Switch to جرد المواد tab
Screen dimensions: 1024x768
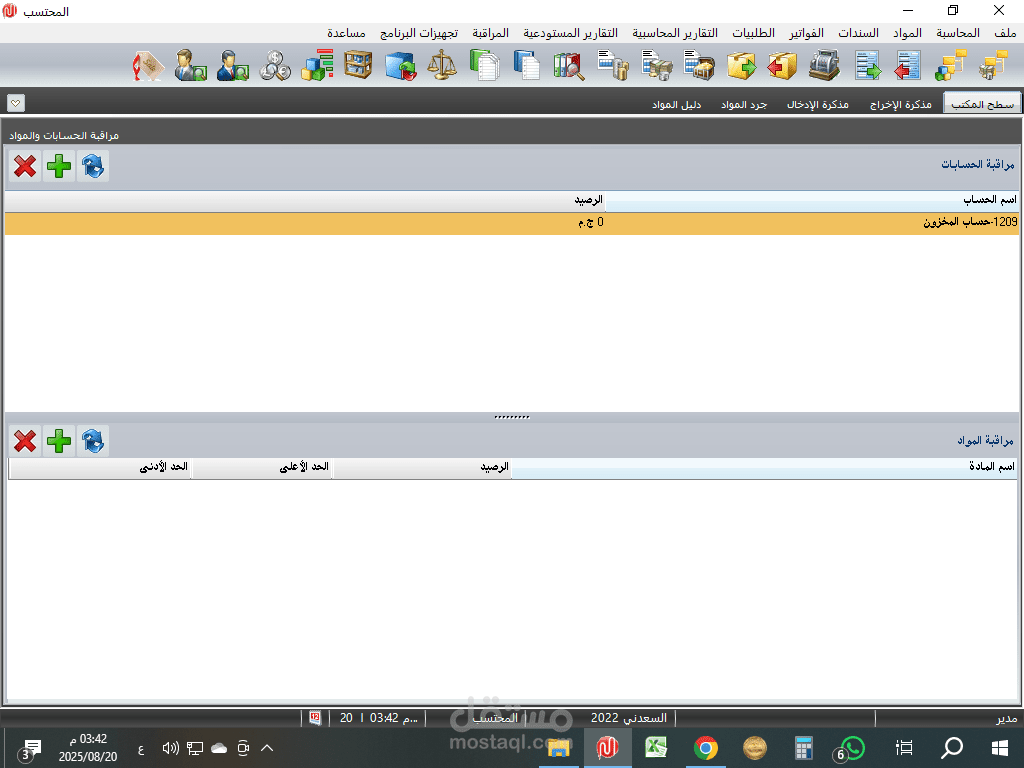744,104
